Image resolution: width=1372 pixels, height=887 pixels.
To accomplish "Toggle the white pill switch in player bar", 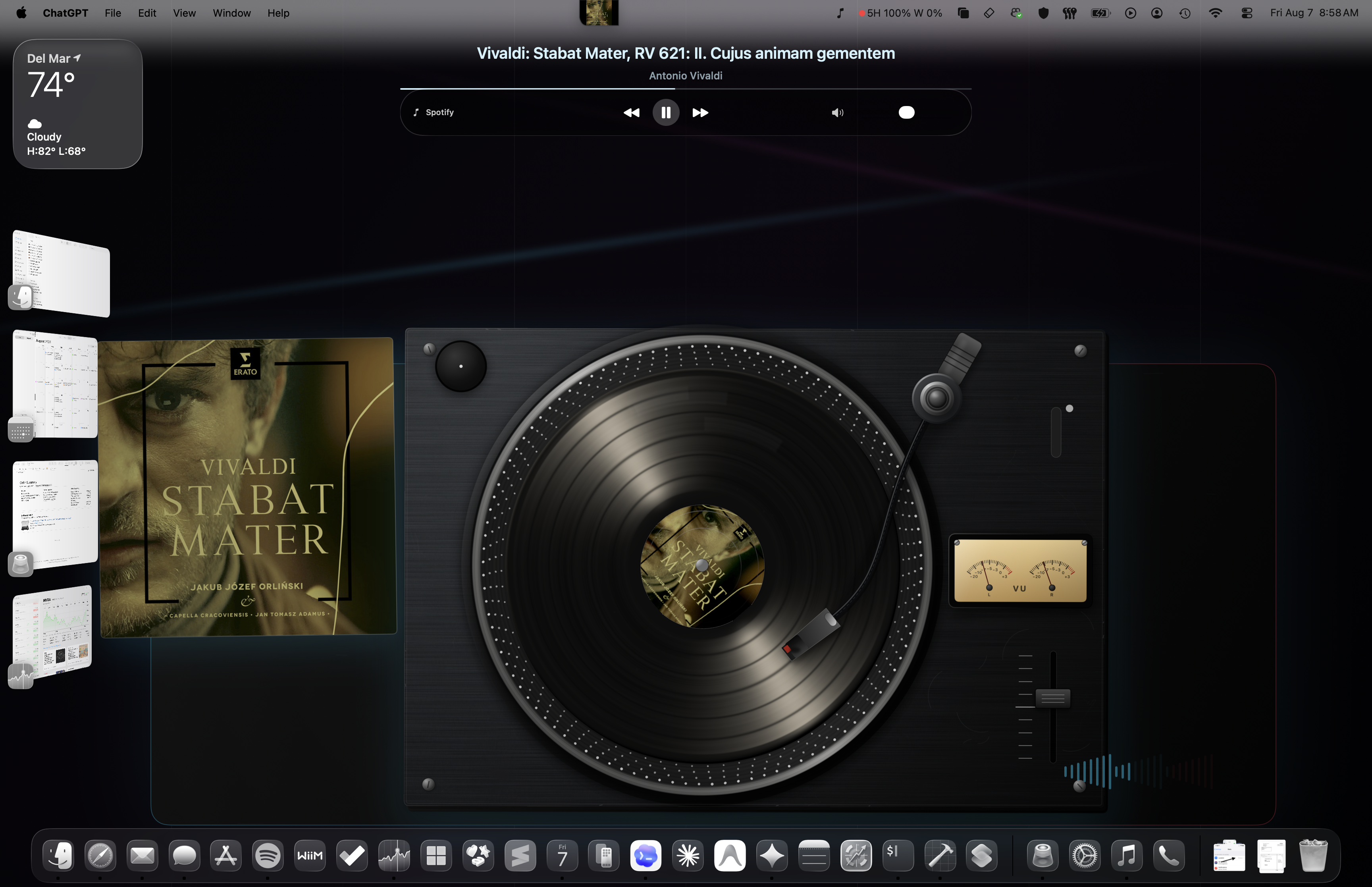I will 906,112.
